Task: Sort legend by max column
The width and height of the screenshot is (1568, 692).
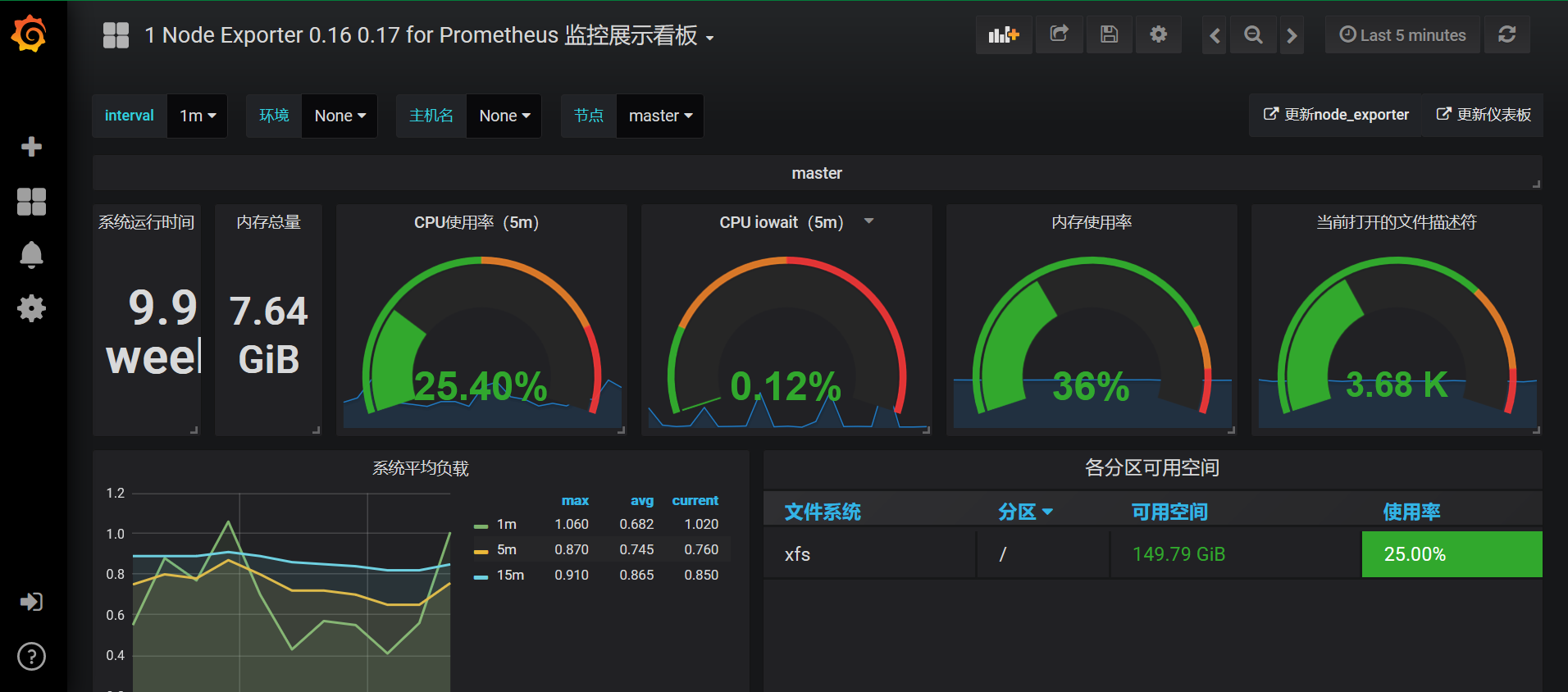Action: pos(575,500)
